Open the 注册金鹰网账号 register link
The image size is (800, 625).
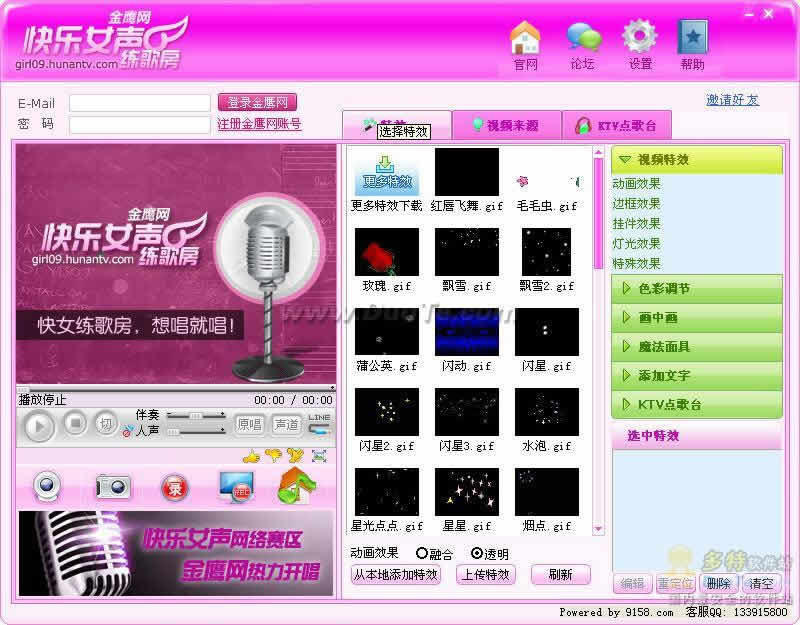click(x=259, y=123)
